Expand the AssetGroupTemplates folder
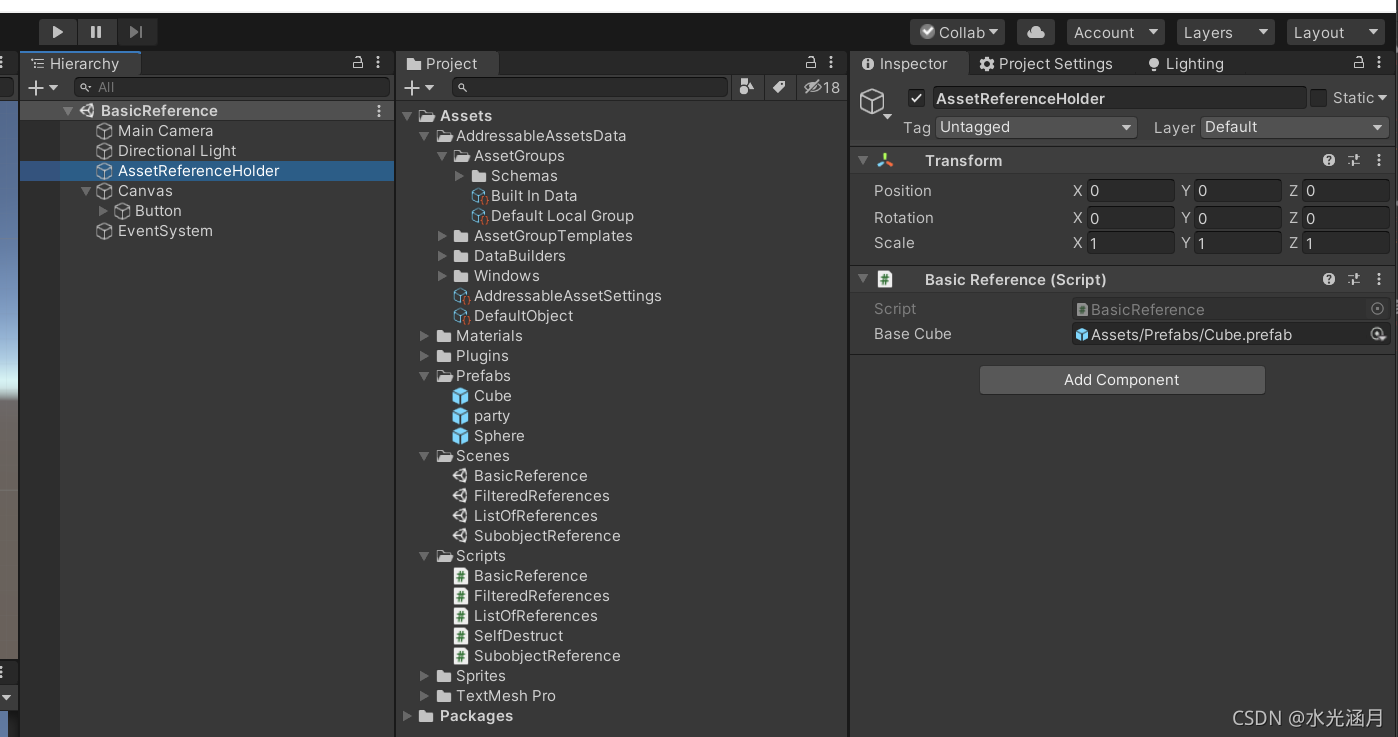Viewport: 1398px width, 737px height. click(443, 236)
